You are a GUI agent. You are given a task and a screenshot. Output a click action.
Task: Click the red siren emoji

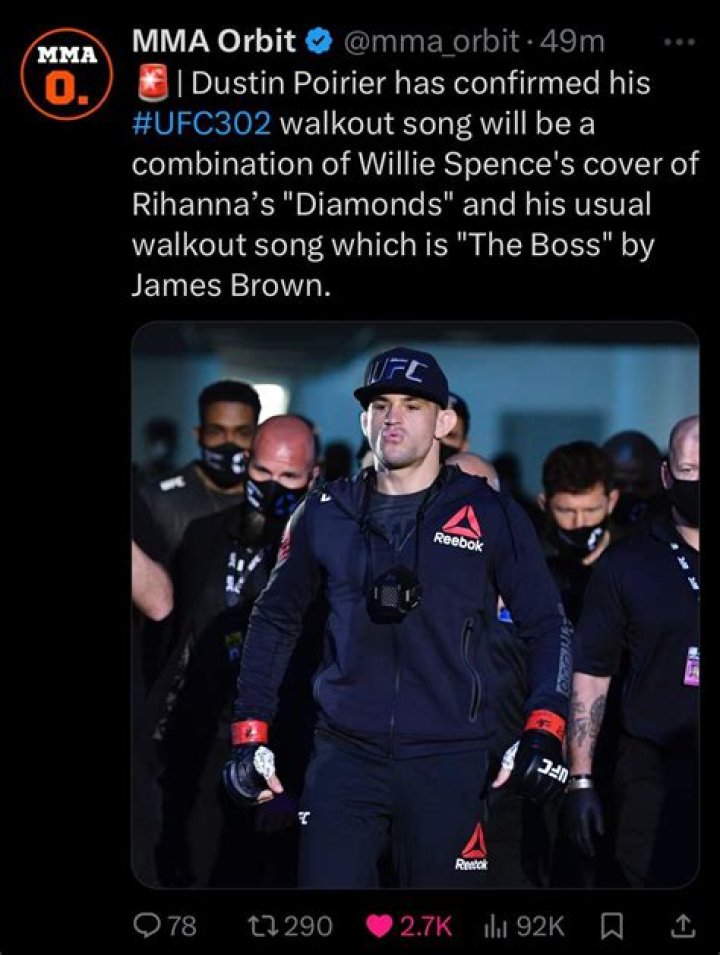tap(152, 84)
